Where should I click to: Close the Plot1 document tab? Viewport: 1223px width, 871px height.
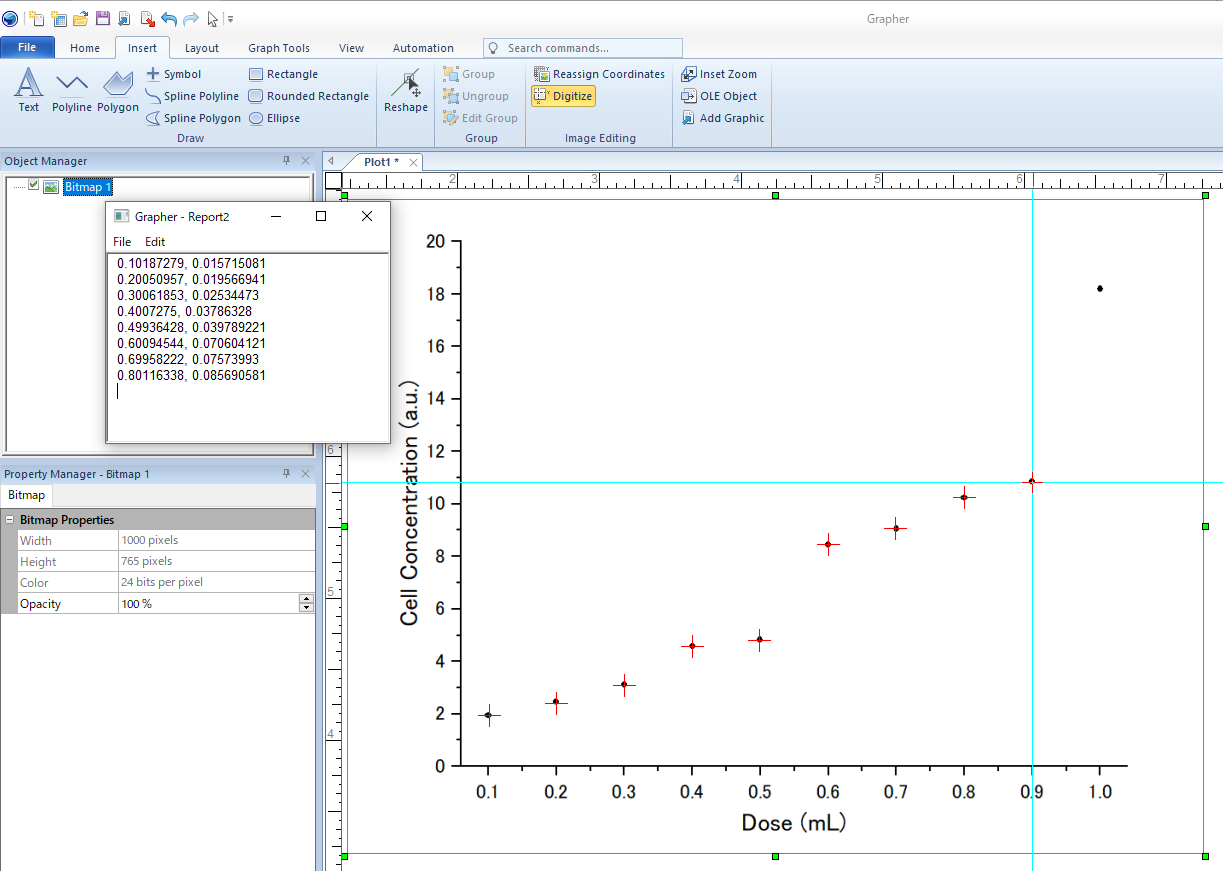[x=414, y=162]
